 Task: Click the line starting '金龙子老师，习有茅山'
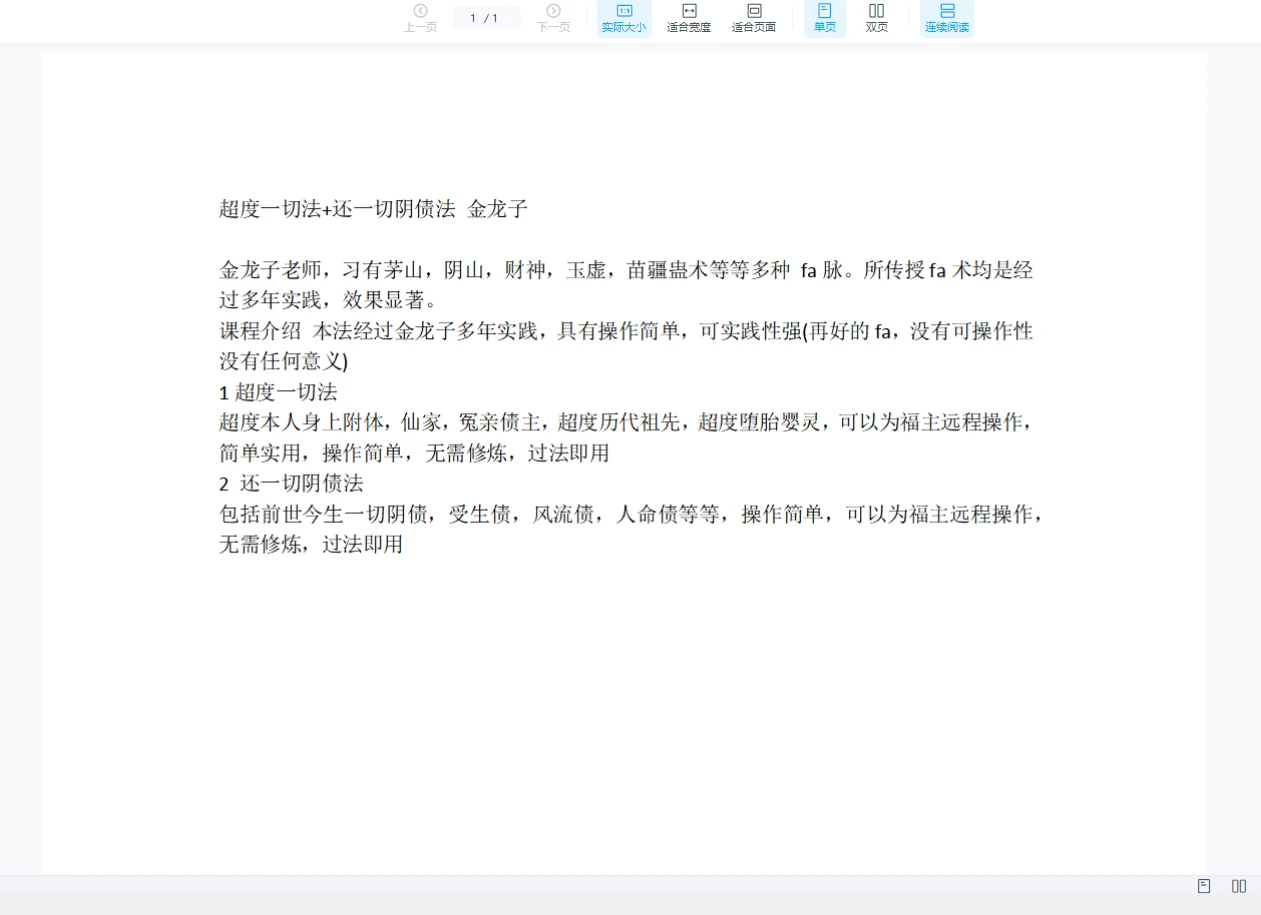626,270
